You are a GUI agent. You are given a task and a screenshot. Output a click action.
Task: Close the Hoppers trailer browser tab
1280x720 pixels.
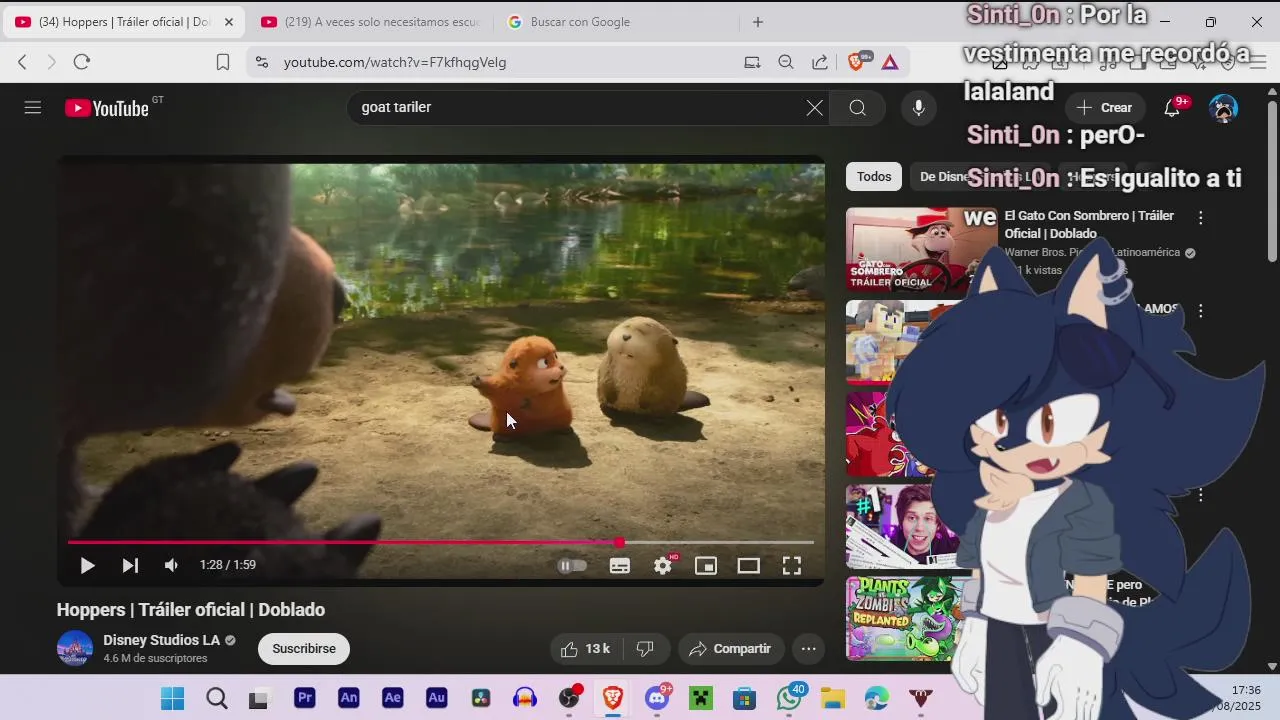coord(229,22)
